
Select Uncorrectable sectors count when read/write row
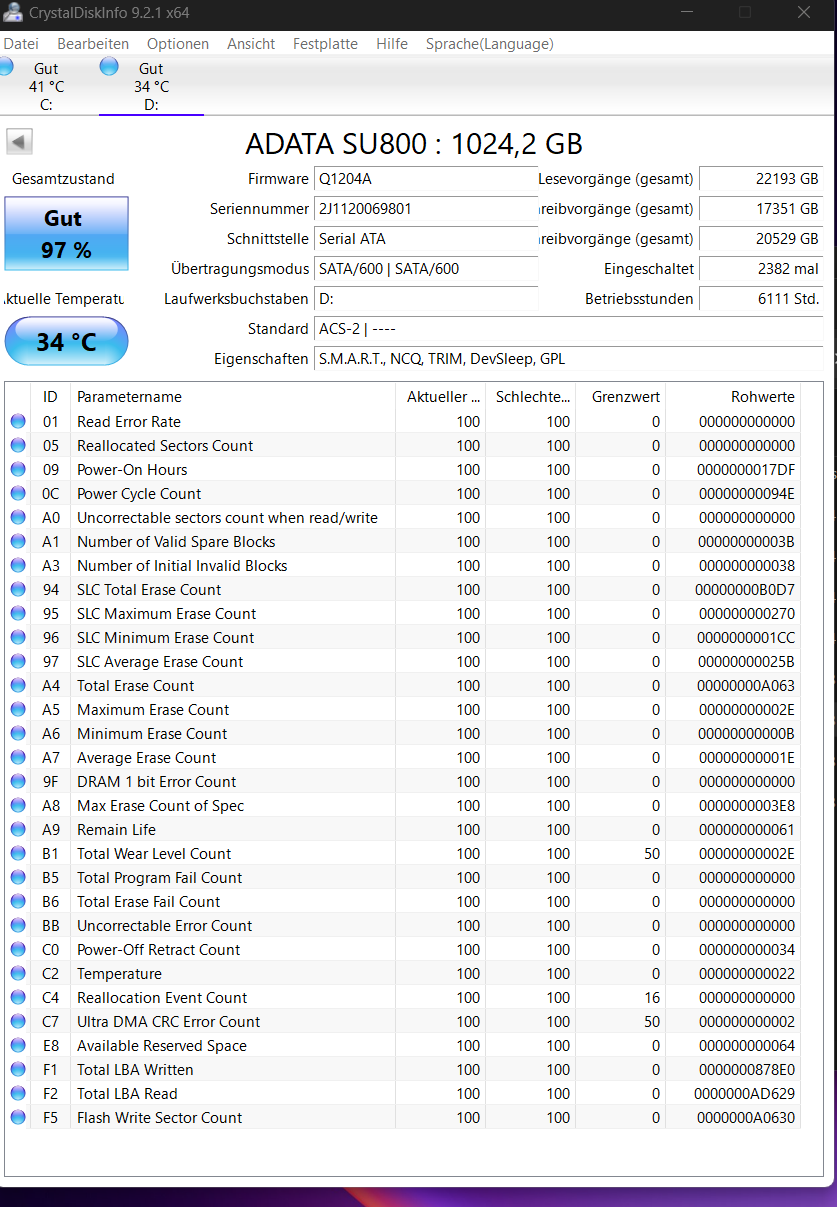(403, 518)
